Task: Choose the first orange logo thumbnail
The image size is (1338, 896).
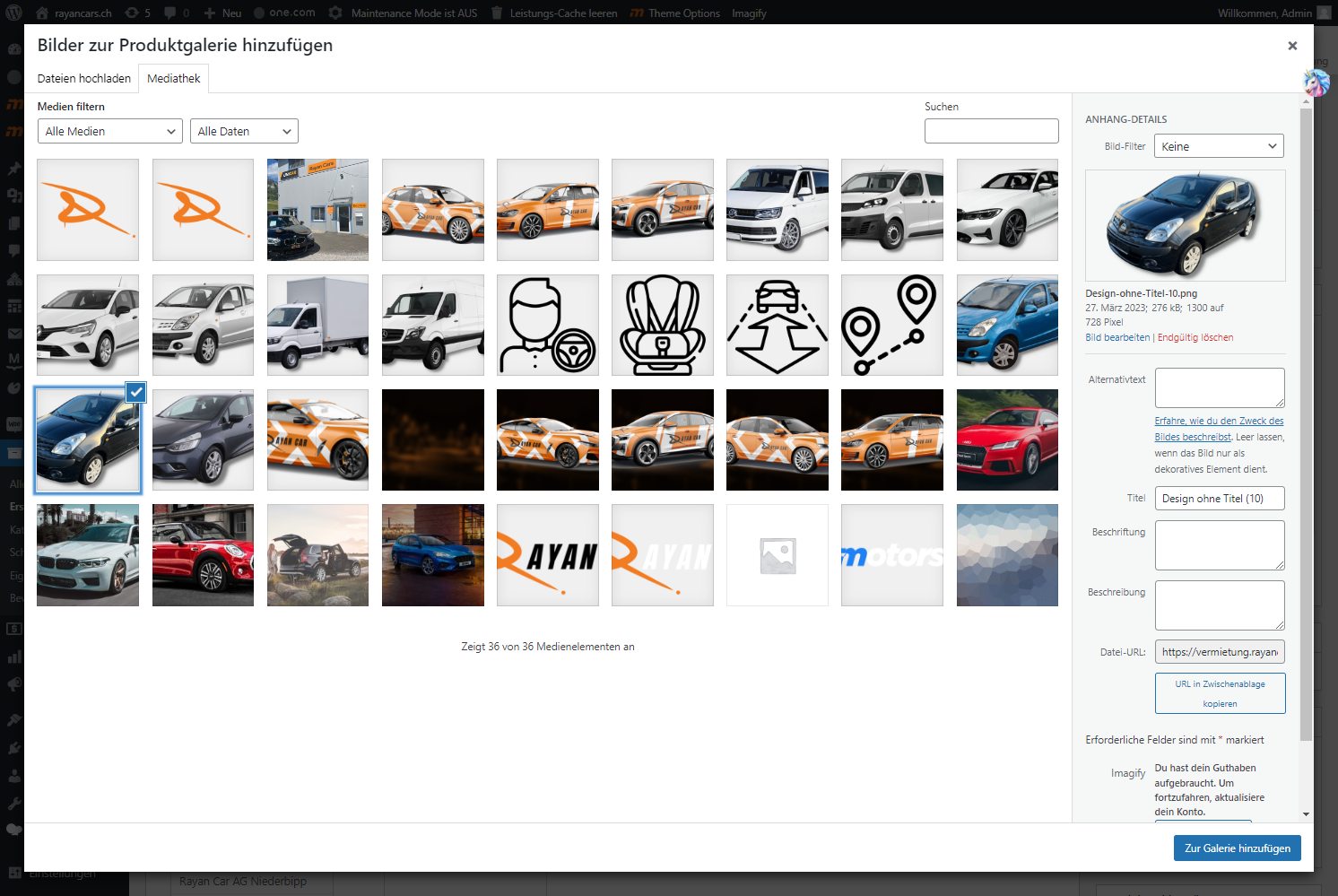Action: 88,210
